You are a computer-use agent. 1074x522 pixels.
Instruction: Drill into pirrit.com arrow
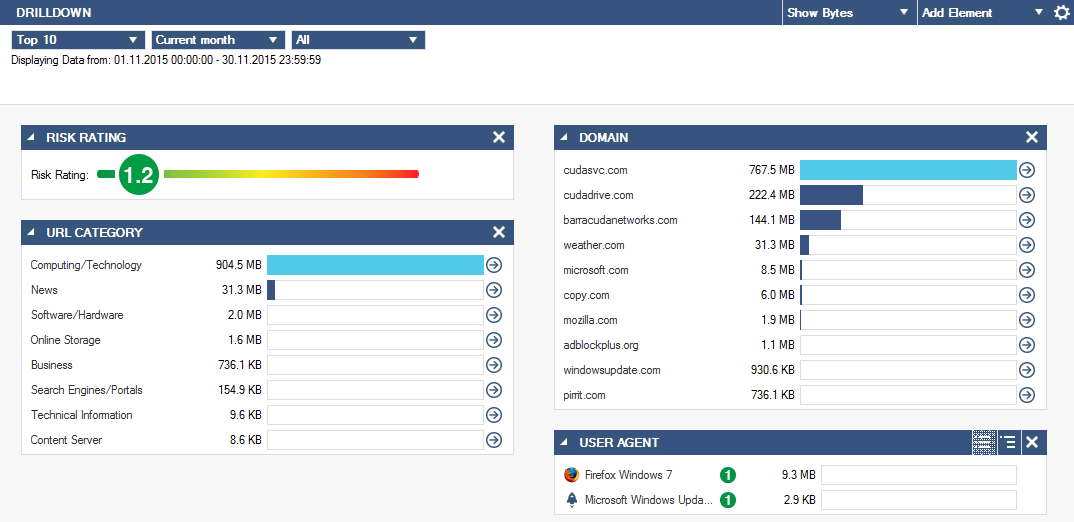(x=1026, y=395)
